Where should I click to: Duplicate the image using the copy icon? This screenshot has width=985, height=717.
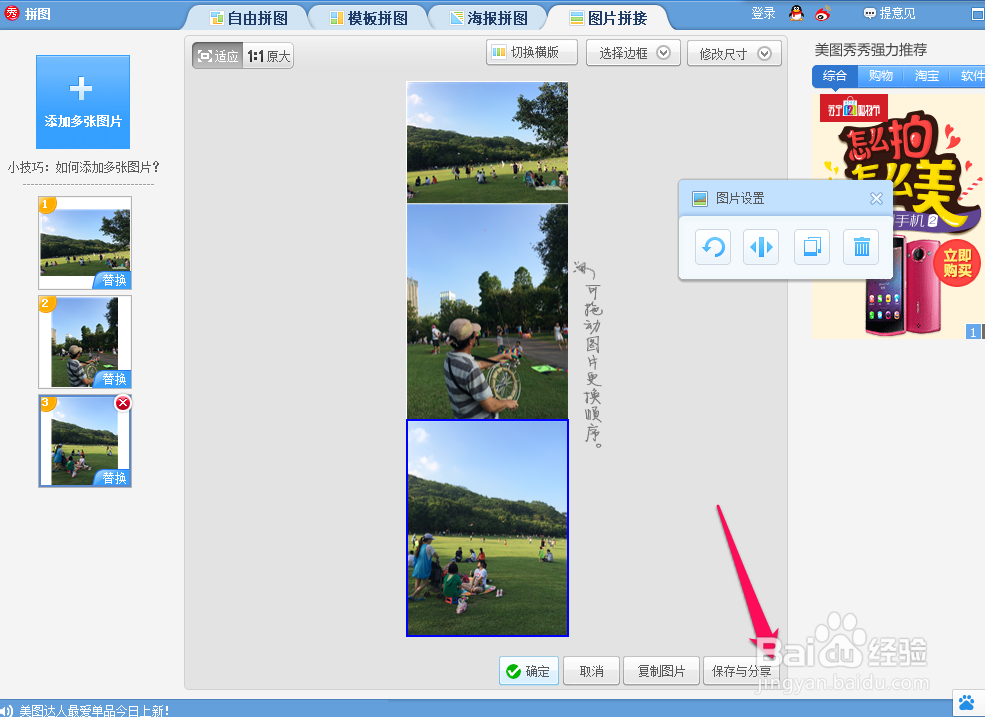coord(811,247)
